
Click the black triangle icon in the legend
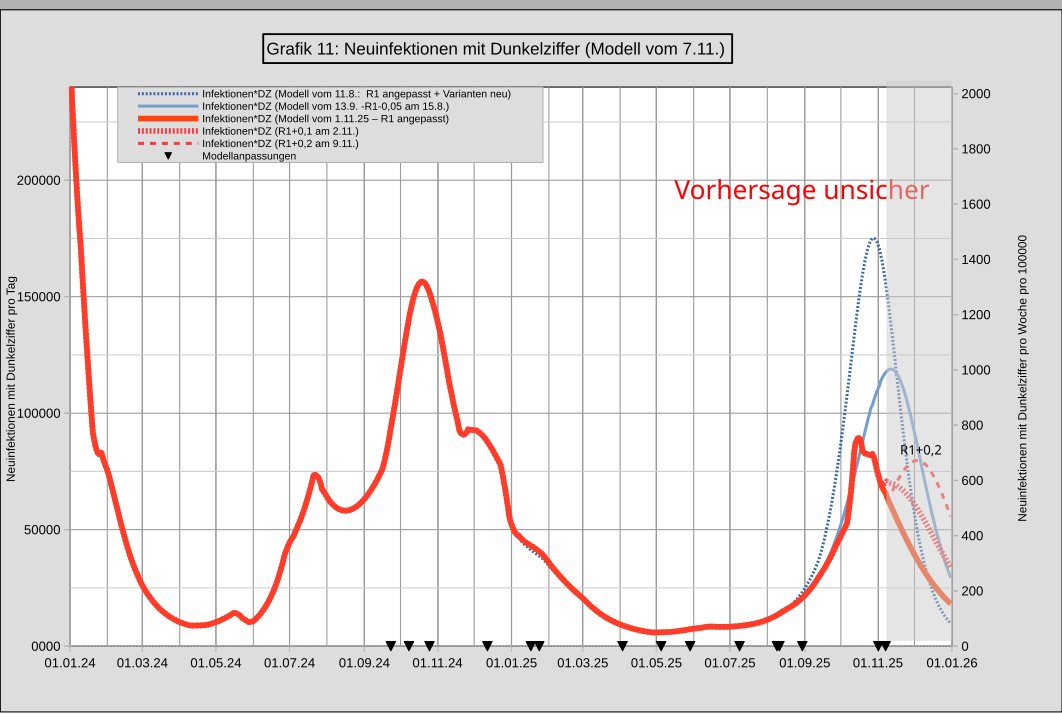169,156
